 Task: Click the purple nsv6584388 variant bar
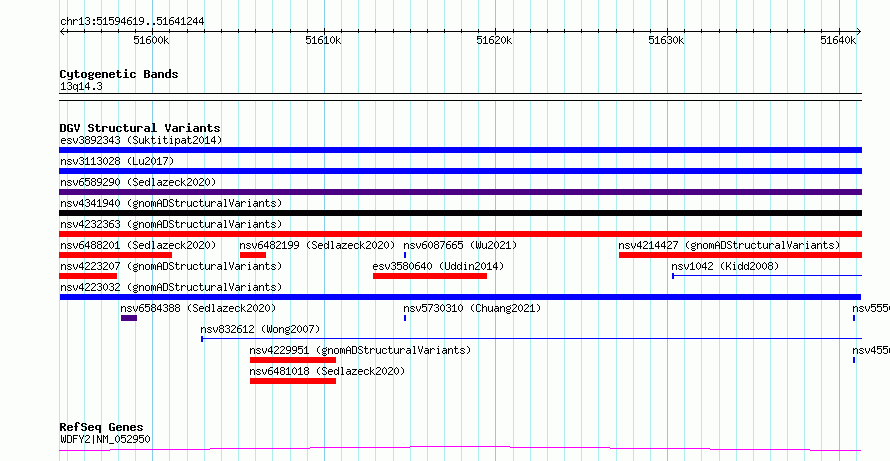click(x=129, y=318)
